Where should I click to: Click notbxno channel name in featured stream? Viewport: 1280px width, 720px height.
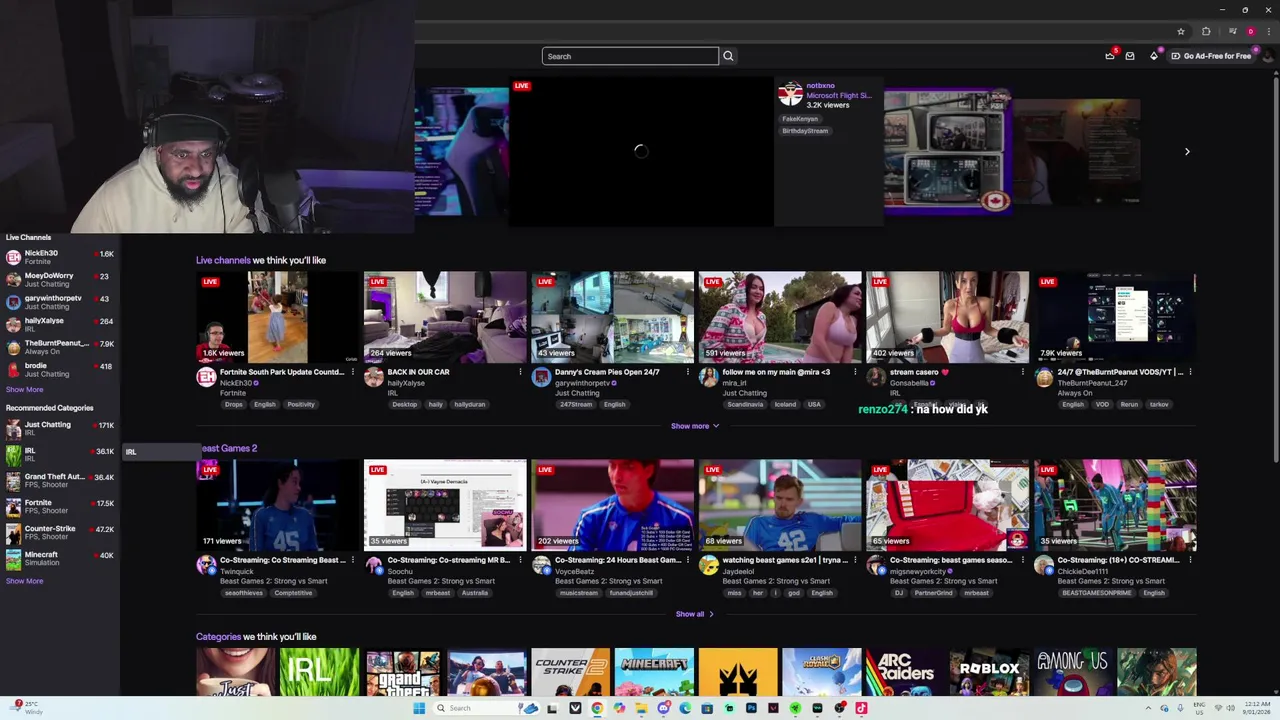[x=820, y=86]
